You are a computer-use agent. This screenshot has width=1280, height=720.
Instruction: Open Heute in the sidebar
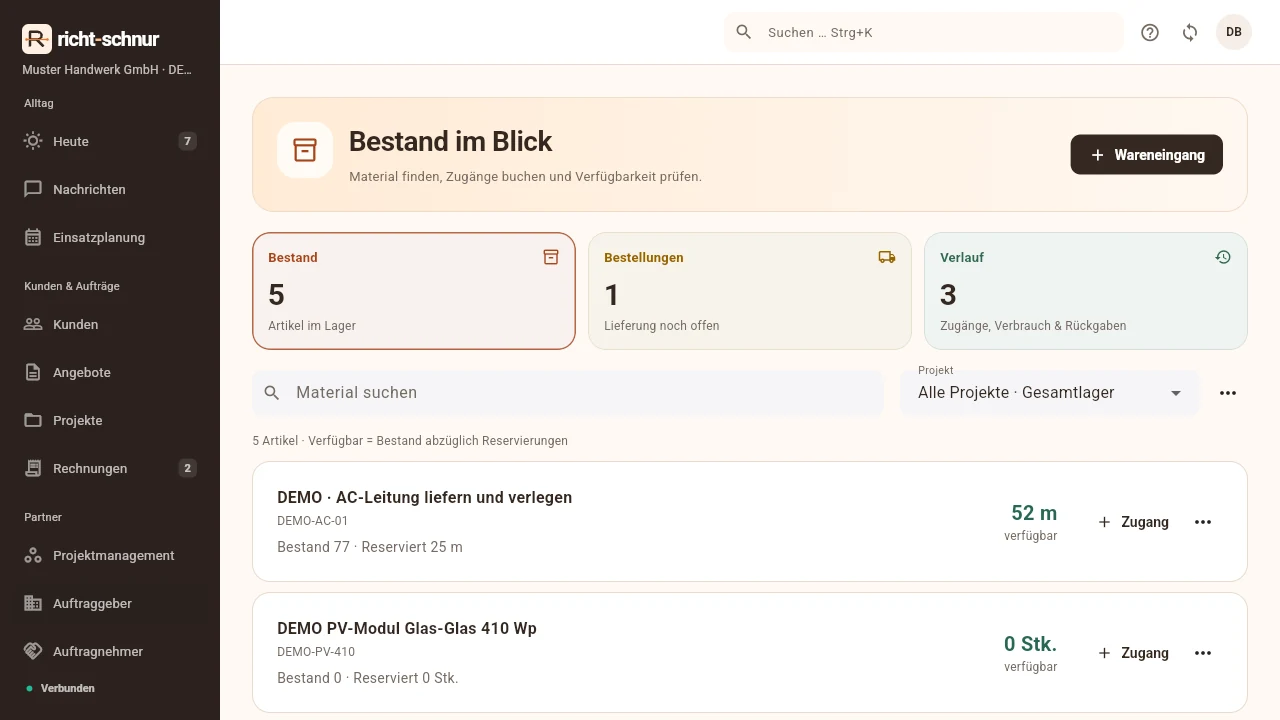pos(110,141)
